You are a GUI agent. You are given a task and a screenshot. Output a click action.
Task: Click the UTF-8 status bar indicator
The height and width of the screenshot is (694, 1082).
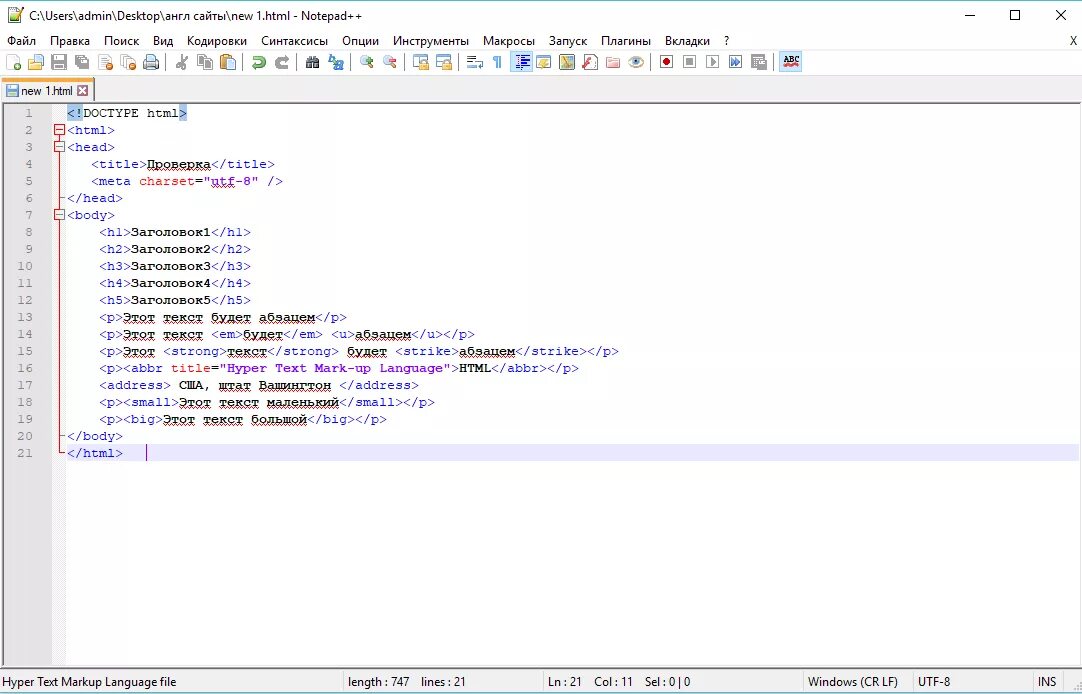933,681
